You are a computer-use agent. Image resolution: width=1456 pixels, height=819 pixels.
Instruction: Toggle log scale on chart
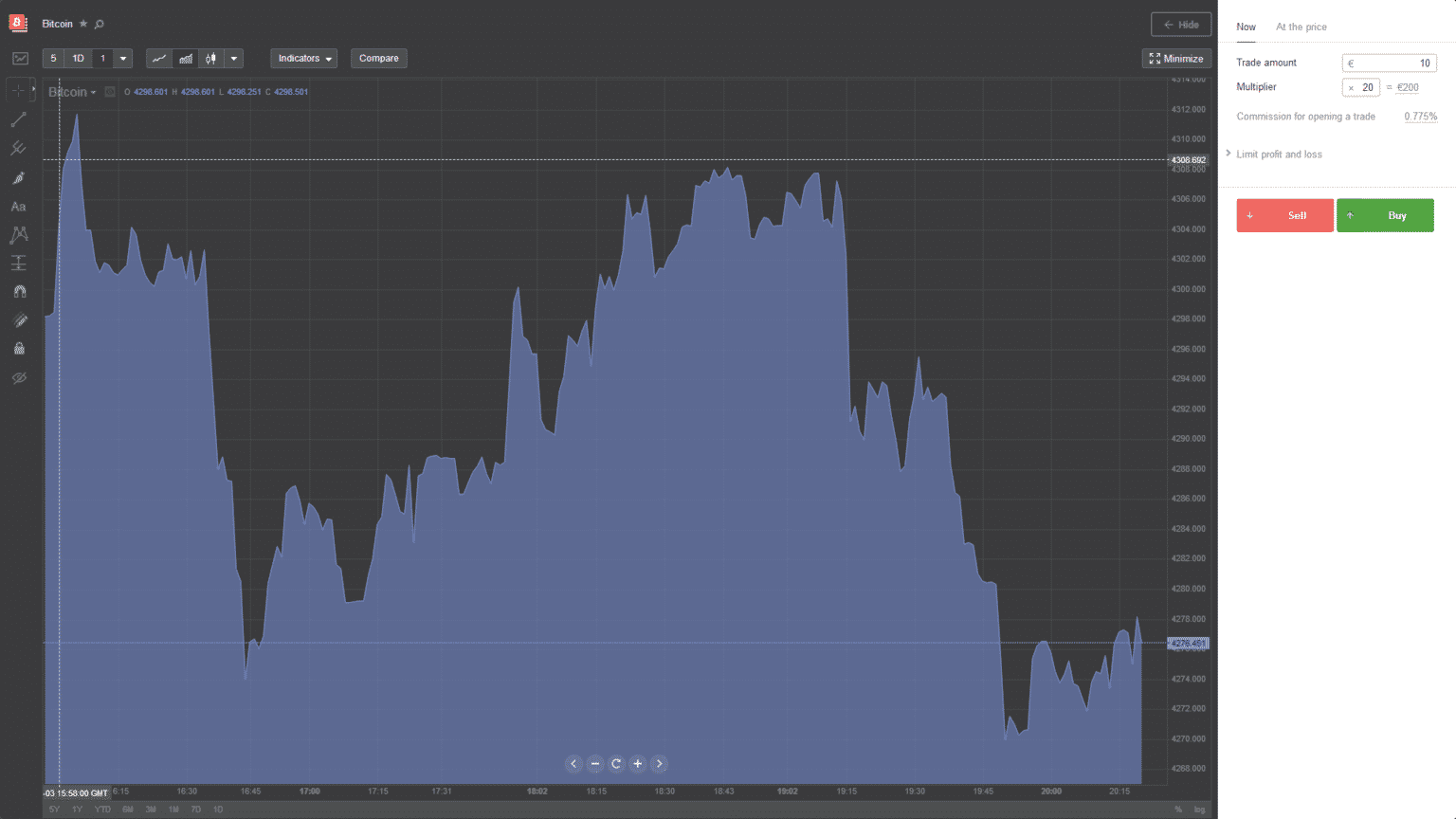pos(1199,810)
